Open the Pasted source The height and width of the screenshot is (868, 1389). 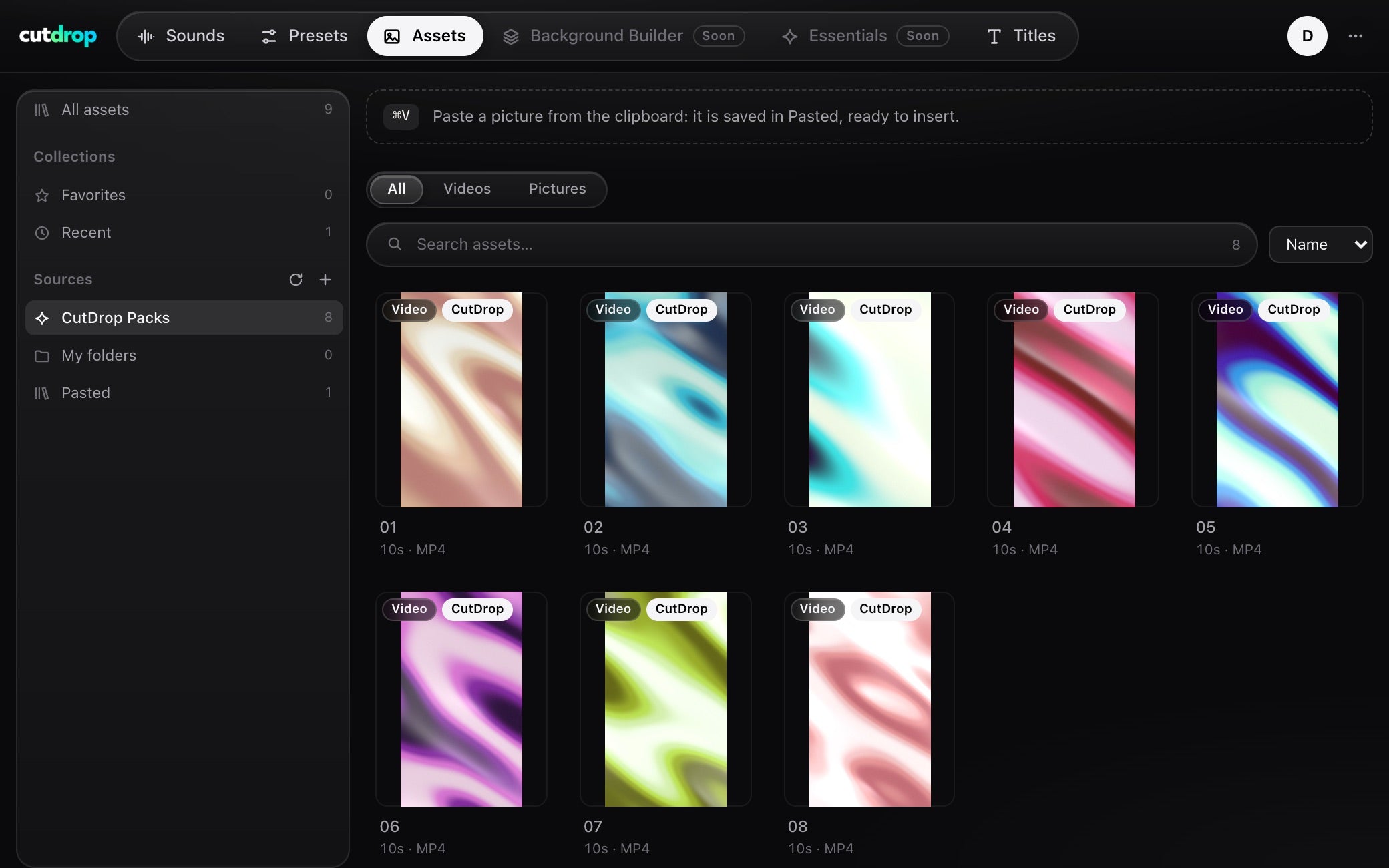click(183, 393)
